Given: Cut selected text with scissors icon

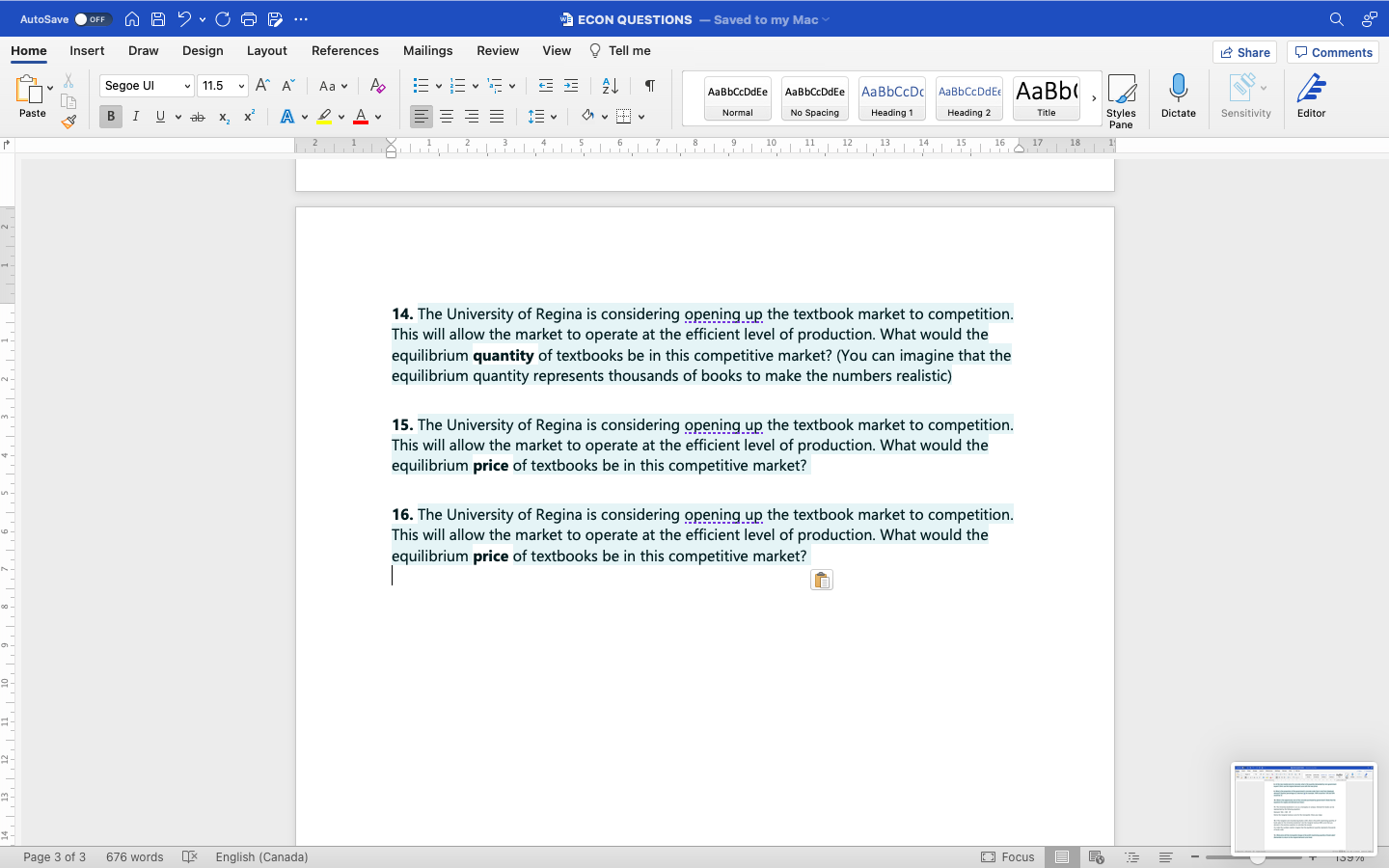Looking at the screenshot, I should click(68, 81).
